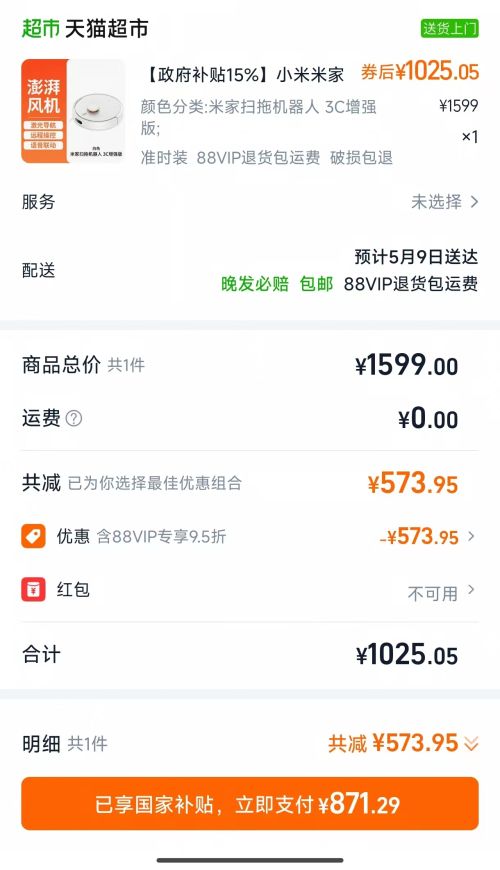Tap the 颜色分类 米家扫拖机器人 3C增强版 variant text

tap(259, 117)
